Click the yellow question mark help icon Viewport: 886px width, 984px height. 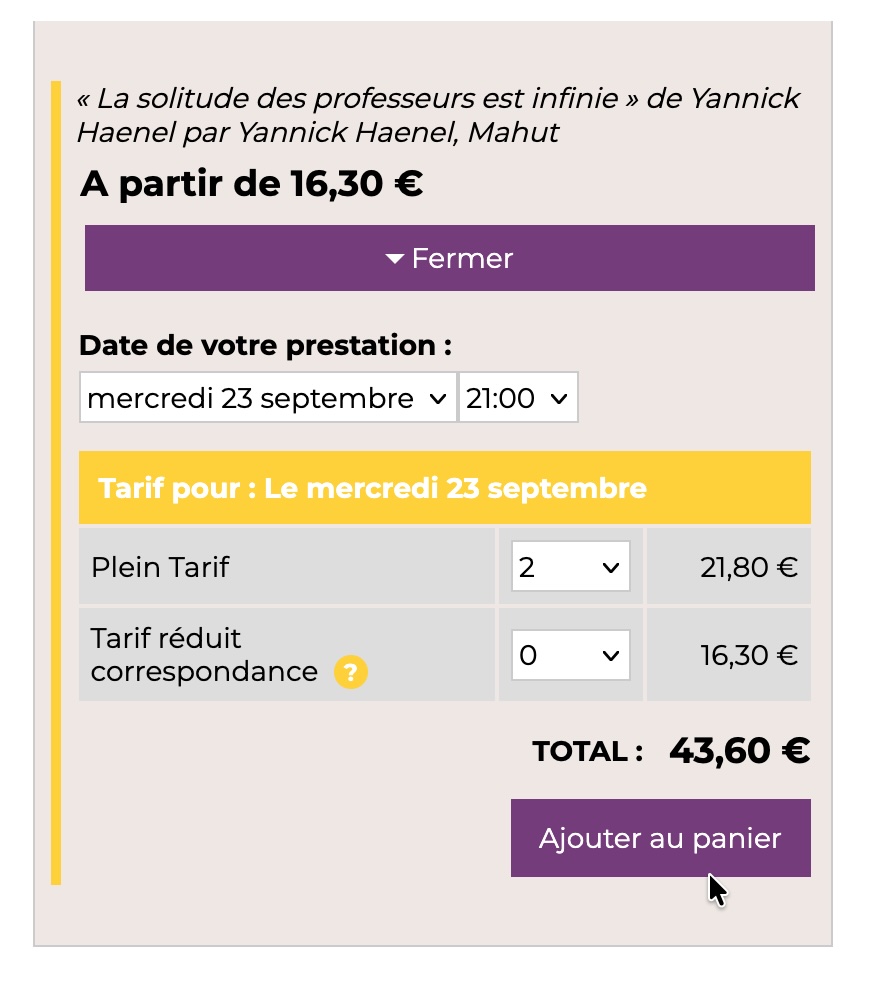[x=351, y=672]
